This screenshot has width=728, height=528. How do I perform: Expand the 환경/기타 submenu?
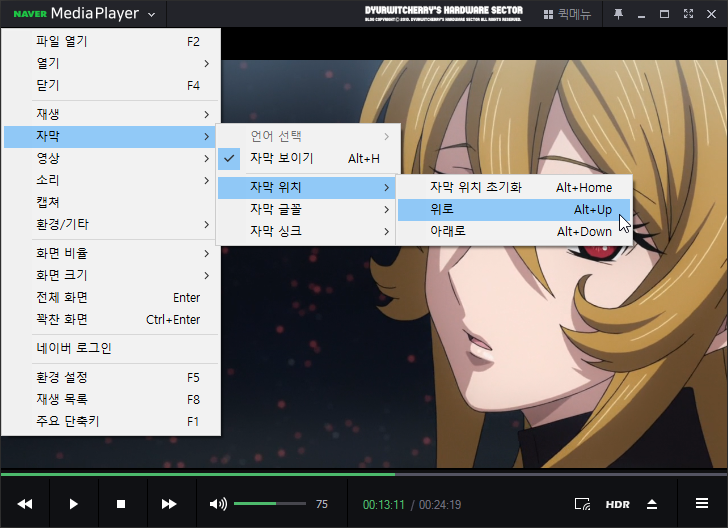tap(111, 224)
